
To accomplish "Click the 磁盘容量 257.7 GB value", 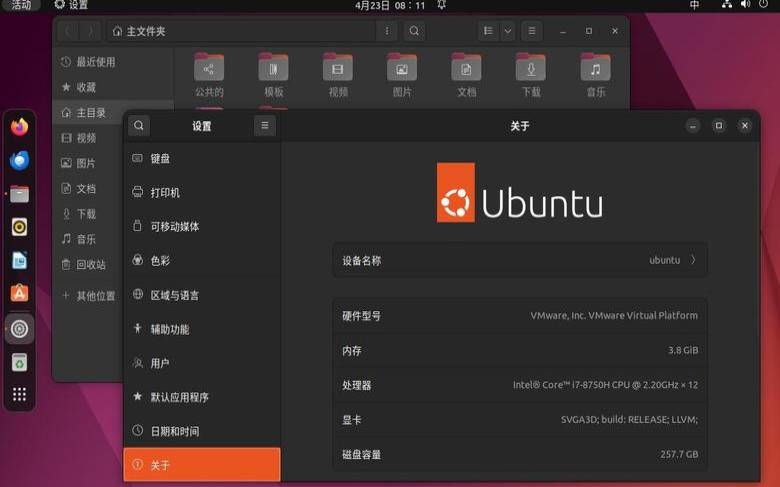I will pyautogui.click(x=679, y=454).
